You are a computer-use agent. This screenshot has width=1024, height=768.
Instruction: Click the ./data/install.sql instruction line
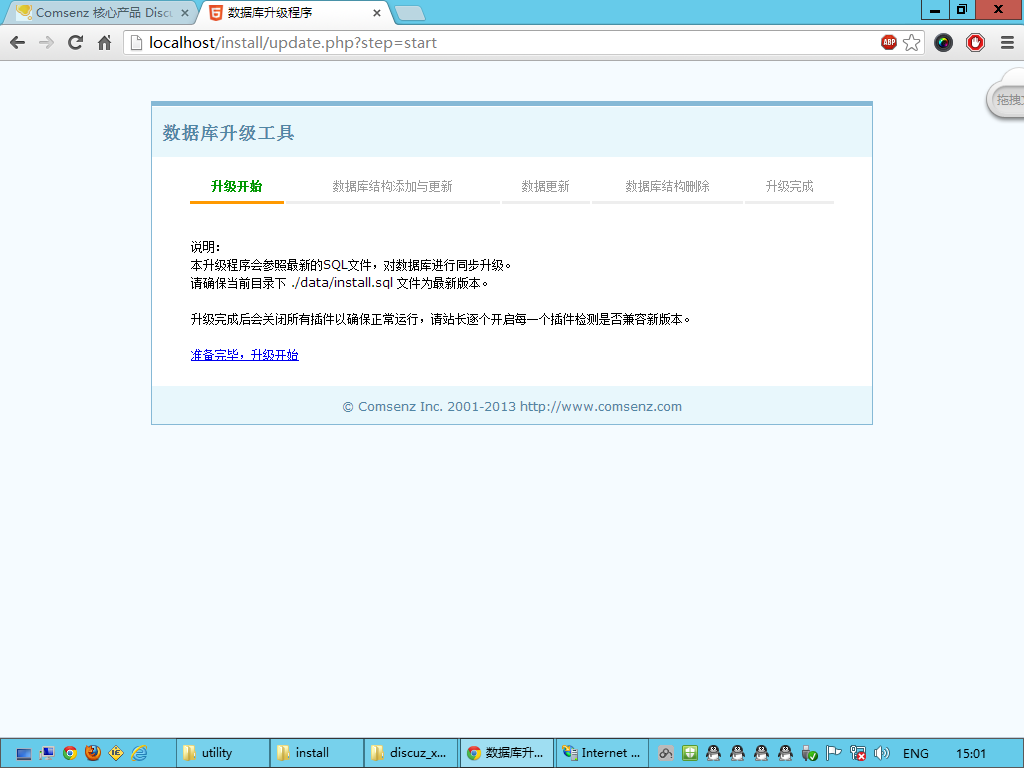tap(340, 283)
